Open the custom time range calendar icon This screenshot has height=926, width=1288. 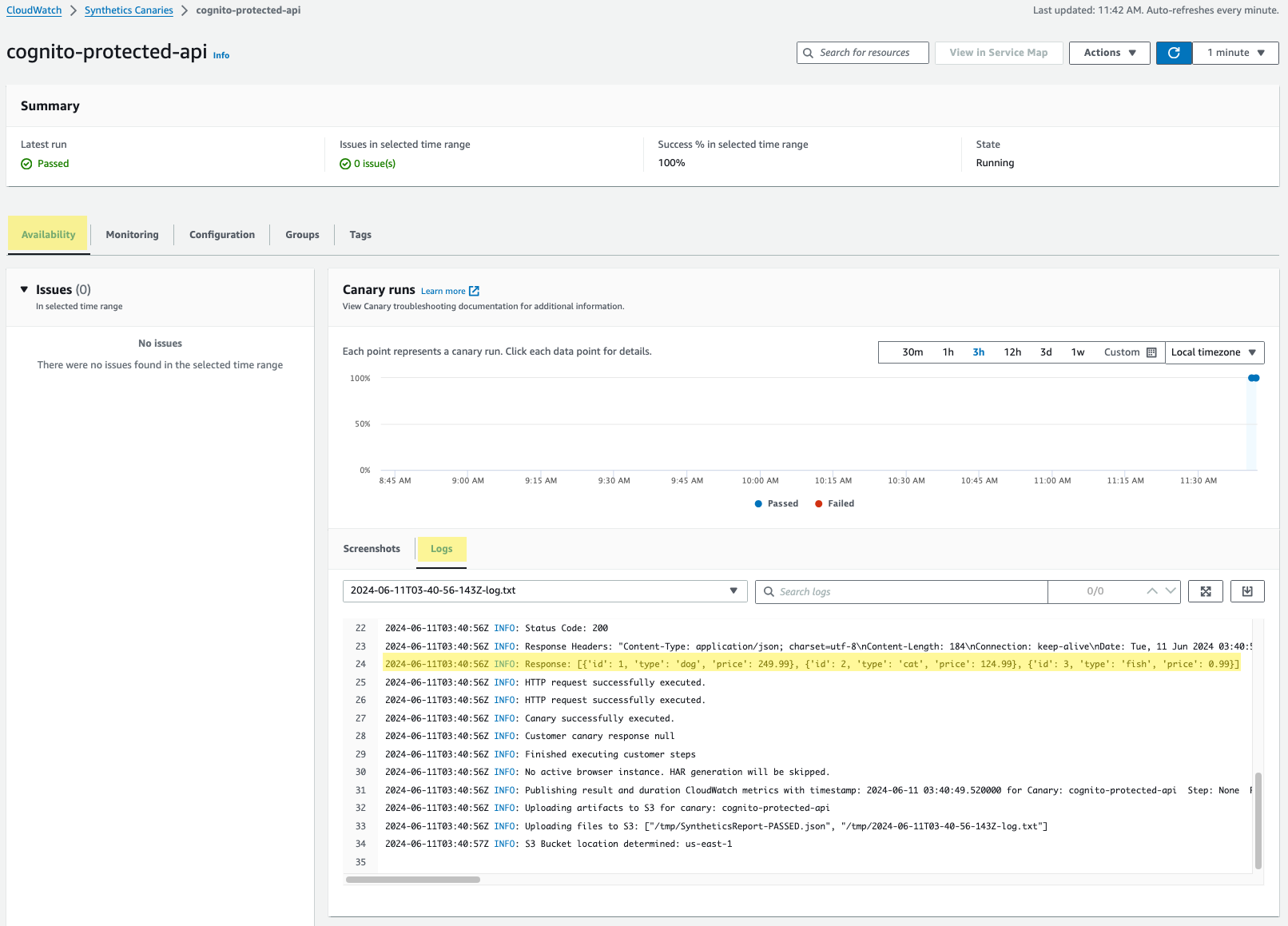pos(1151,352)
